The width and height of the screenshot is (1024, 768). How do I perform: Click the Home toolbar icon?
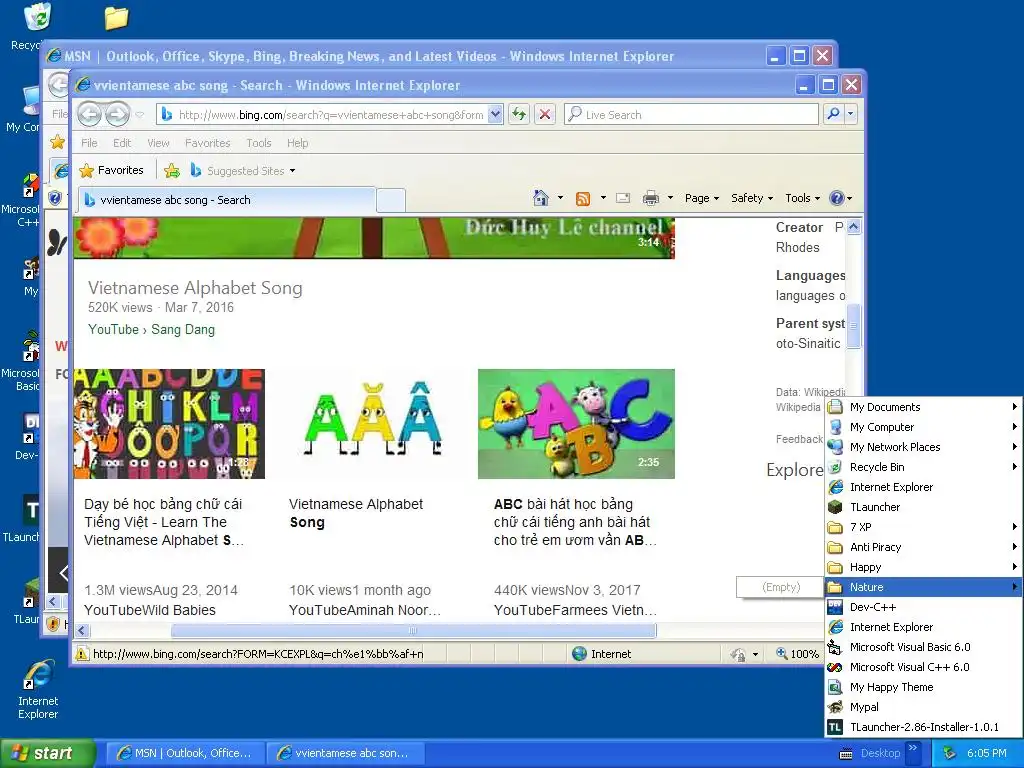tap(541, 197)
